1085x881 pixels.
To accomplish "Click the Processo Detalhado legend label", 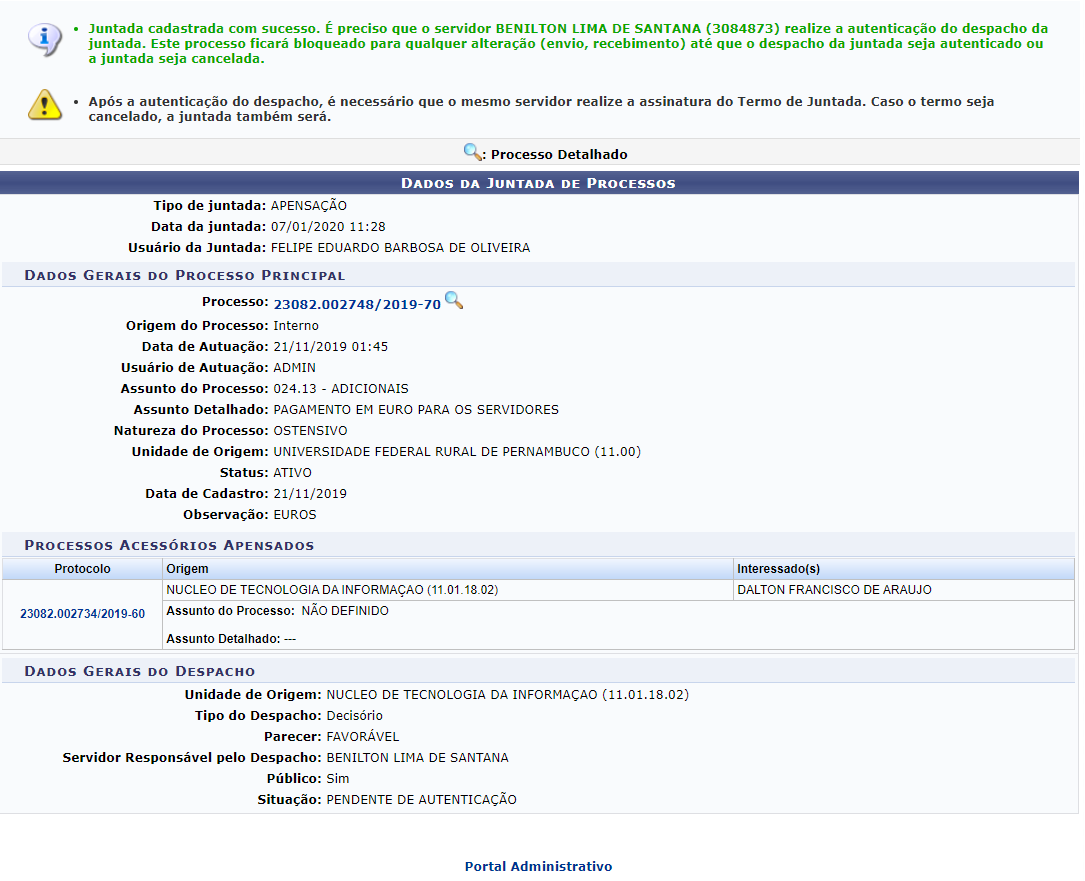I will point(559,154).
